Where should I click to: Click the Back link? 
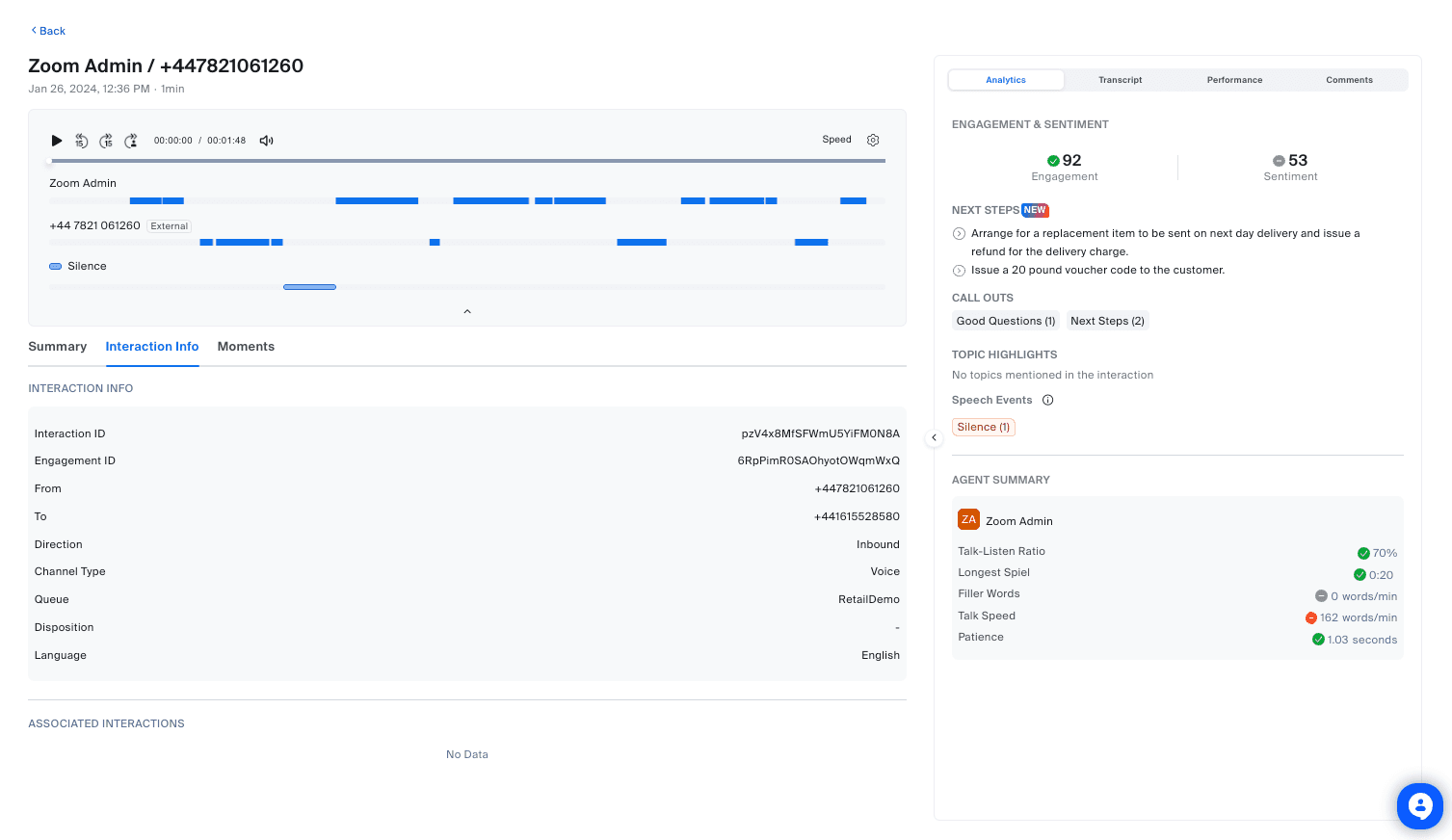click(48, 31)
